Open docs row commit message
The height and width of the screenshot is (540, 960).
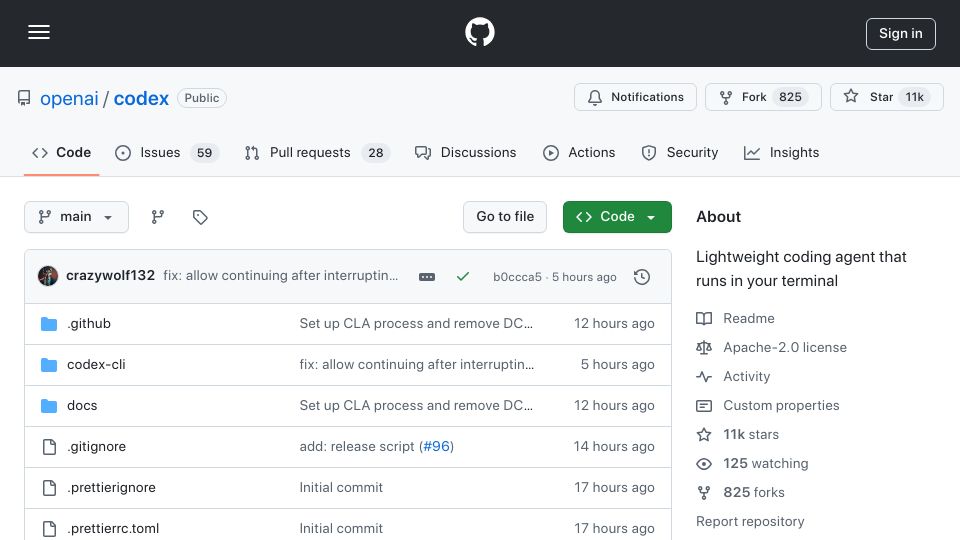[416, 405]
